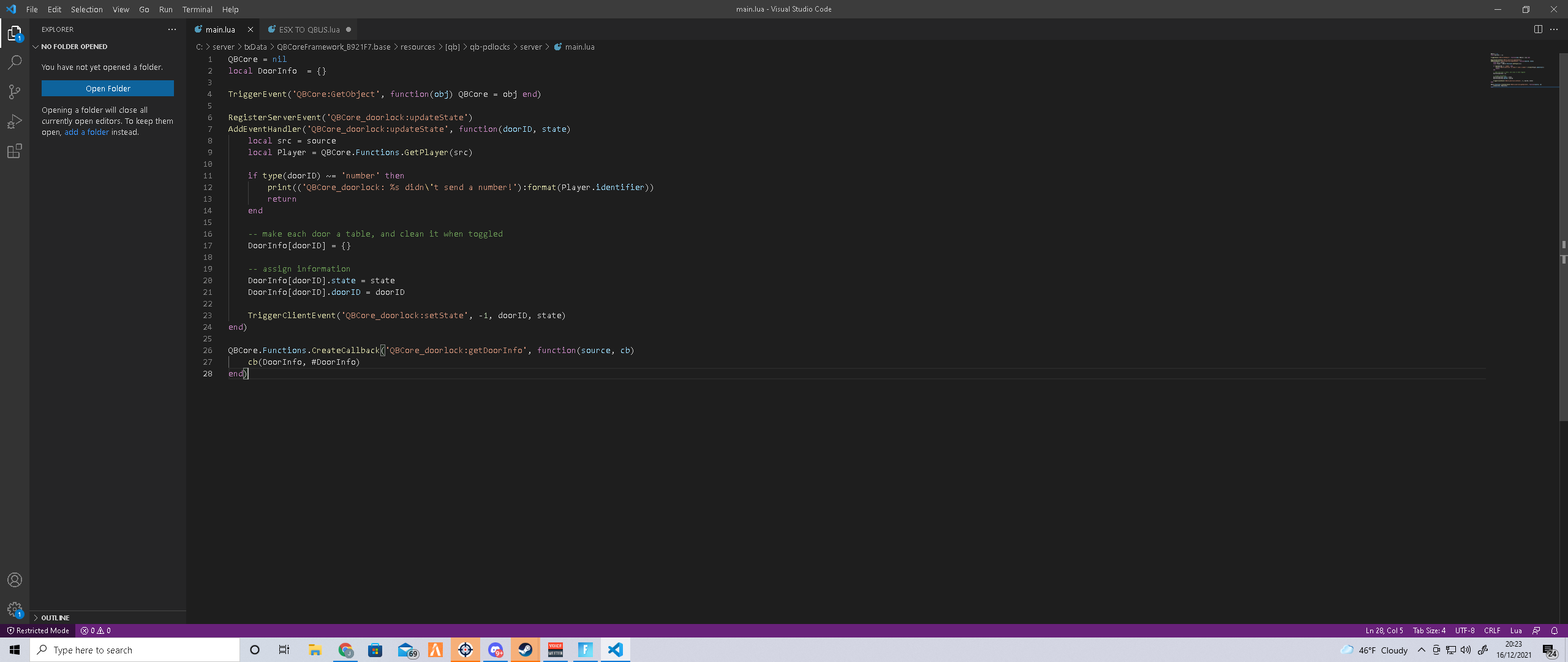
Task: Click the warnings count icon in status bar
Action: tap(101, 631)
